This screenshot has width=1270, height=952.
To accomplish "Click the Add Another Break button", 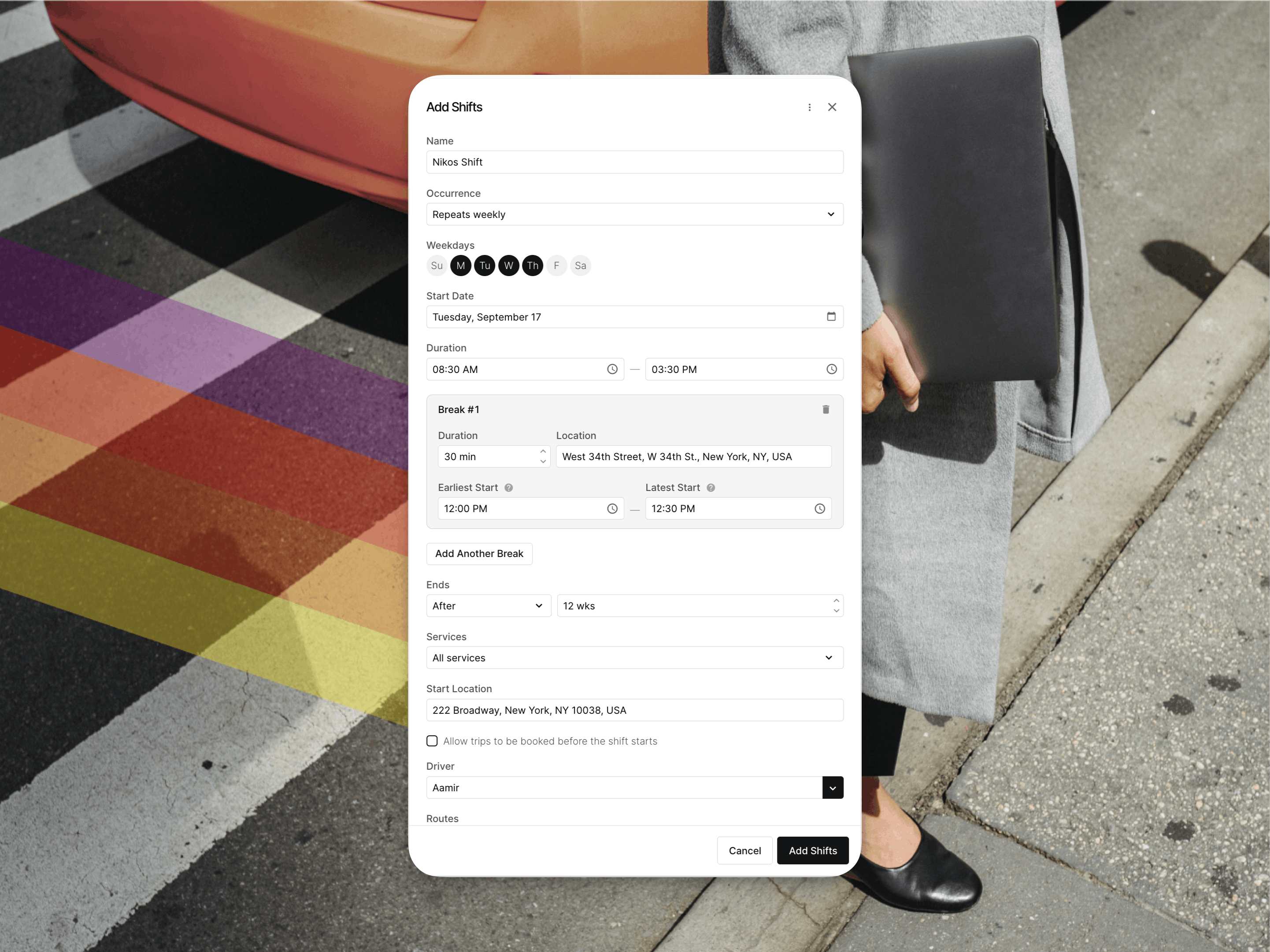I will click(x=479, y=553).
